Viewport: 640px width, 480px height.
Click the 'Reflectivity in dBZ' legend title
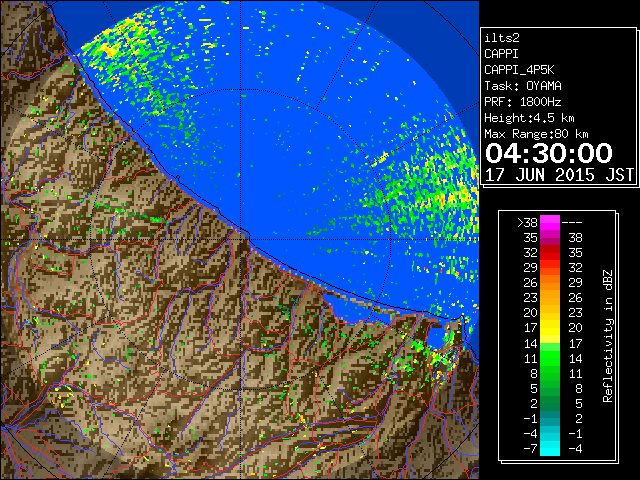608,336
